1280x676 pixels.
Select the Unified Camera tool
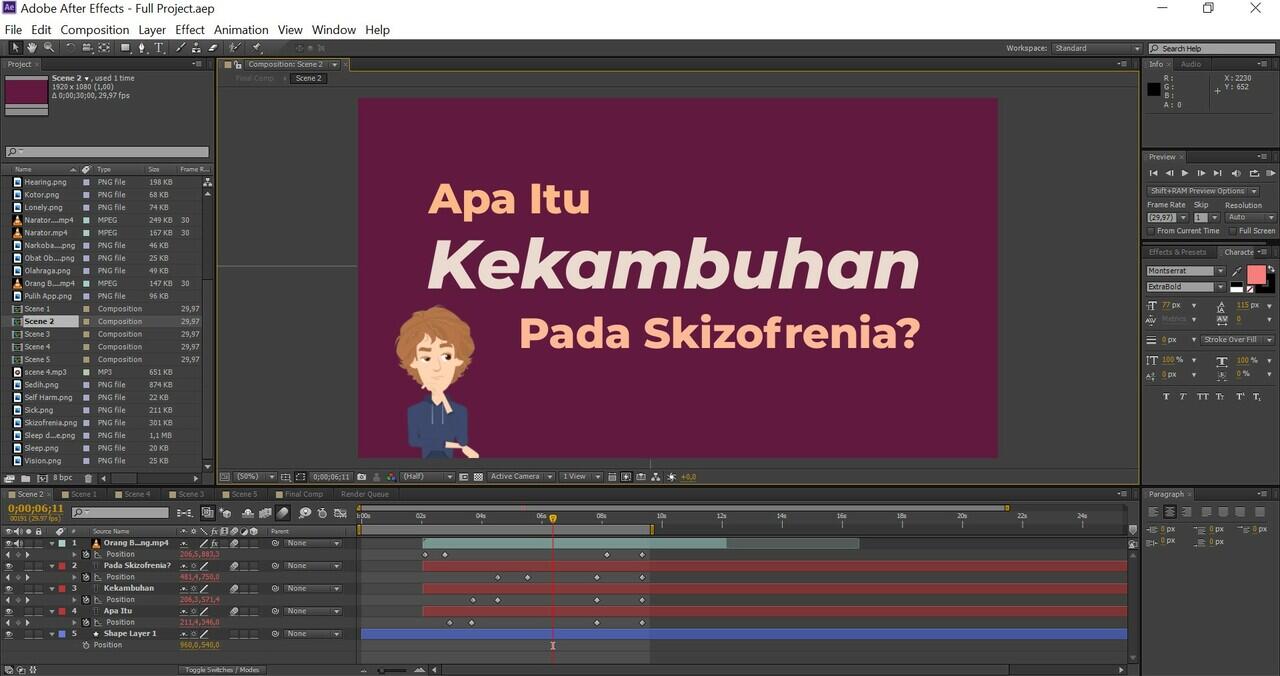tap(87, 47)
